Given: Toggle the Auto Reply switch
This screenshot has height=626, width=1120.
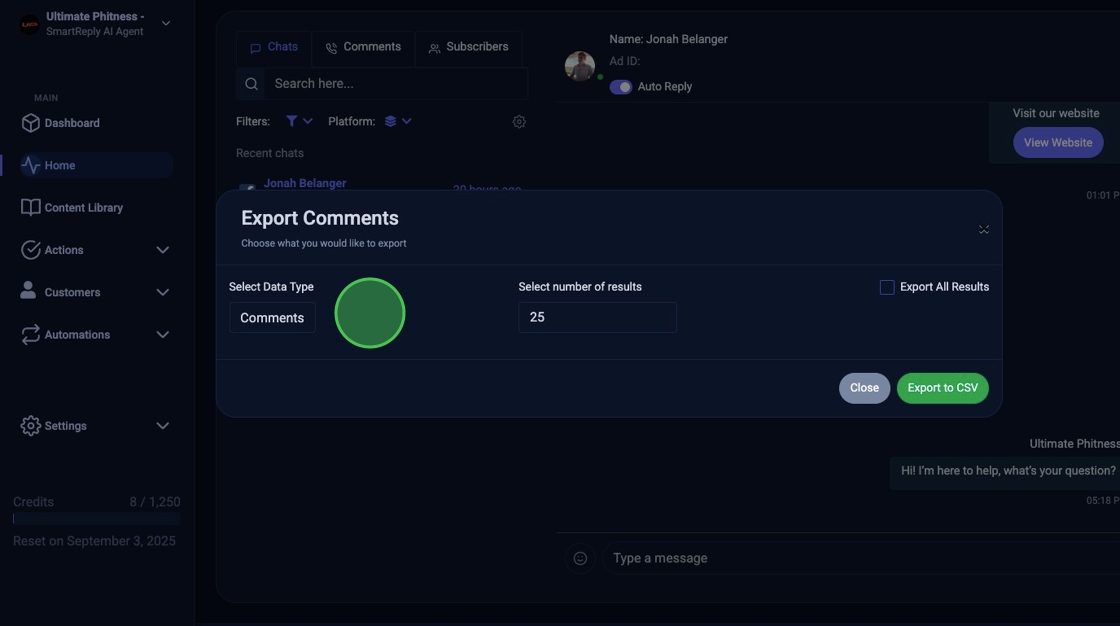Looking at the screenshot, I should (x=621, y=86).
